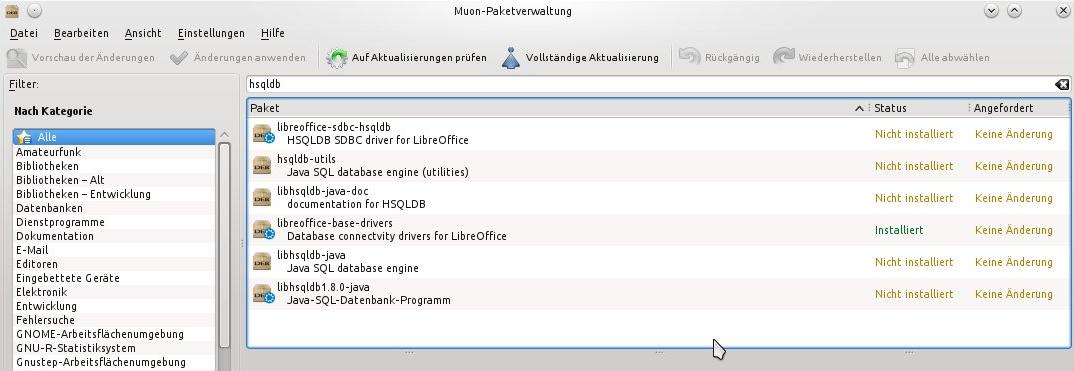Click the Vorschau der Änderungen toolbar icon
The height and width of the screenshot is (371, 1074).
[17, 57]
